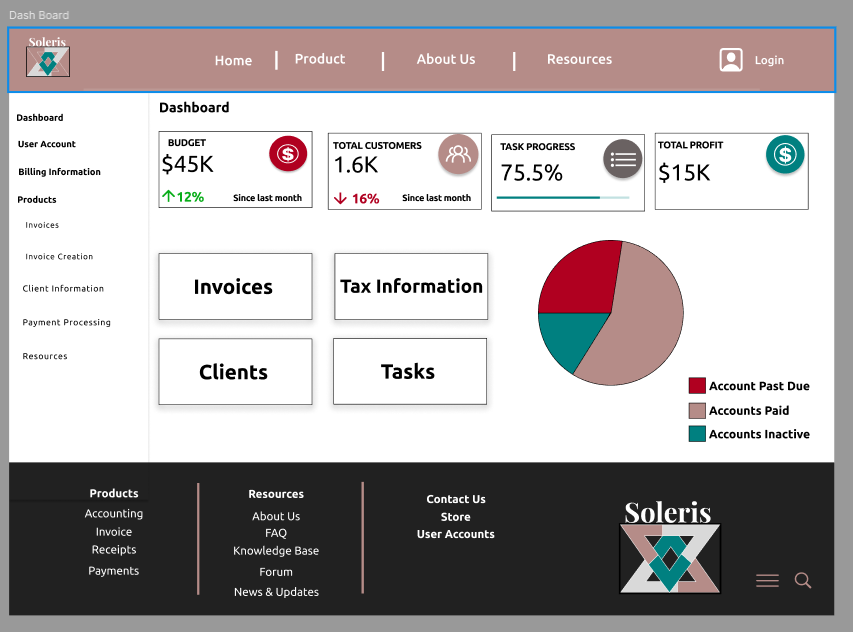Click the Accounts Inactive teal swatch

697,434
